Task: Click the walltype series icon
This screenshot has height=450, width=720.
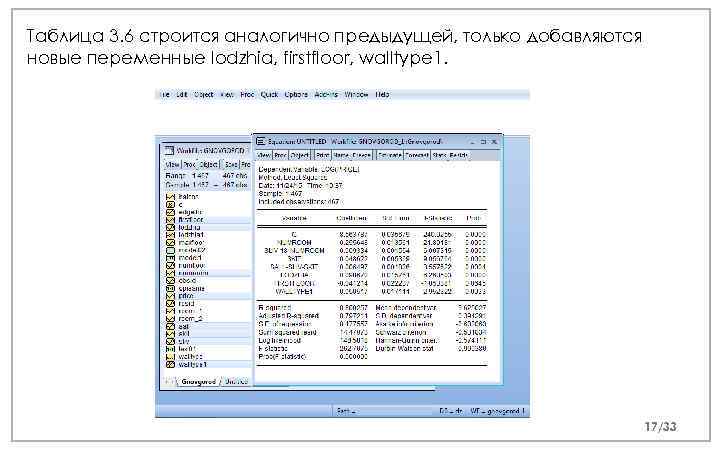Action: [x=170, y=357]
